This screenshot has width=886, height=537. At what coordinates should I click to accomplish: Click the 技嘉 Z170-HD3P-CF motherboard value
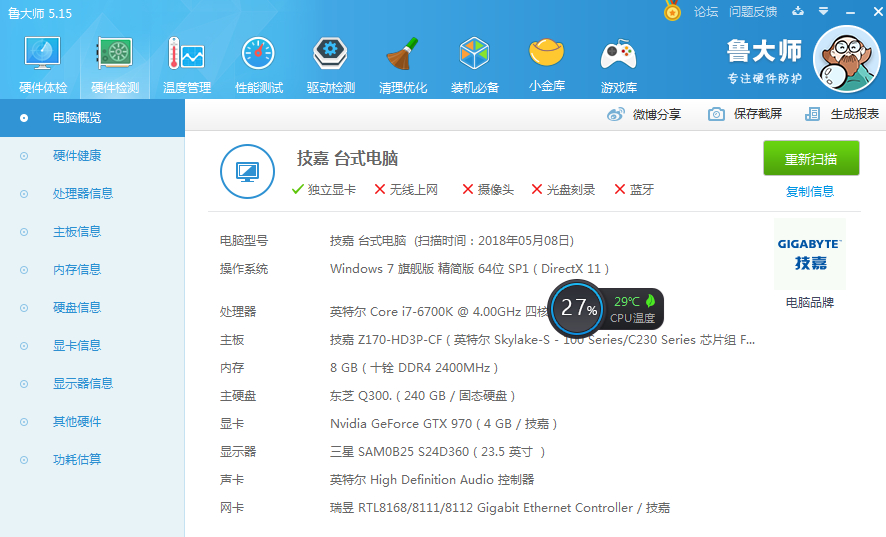[x=542, y=340]
